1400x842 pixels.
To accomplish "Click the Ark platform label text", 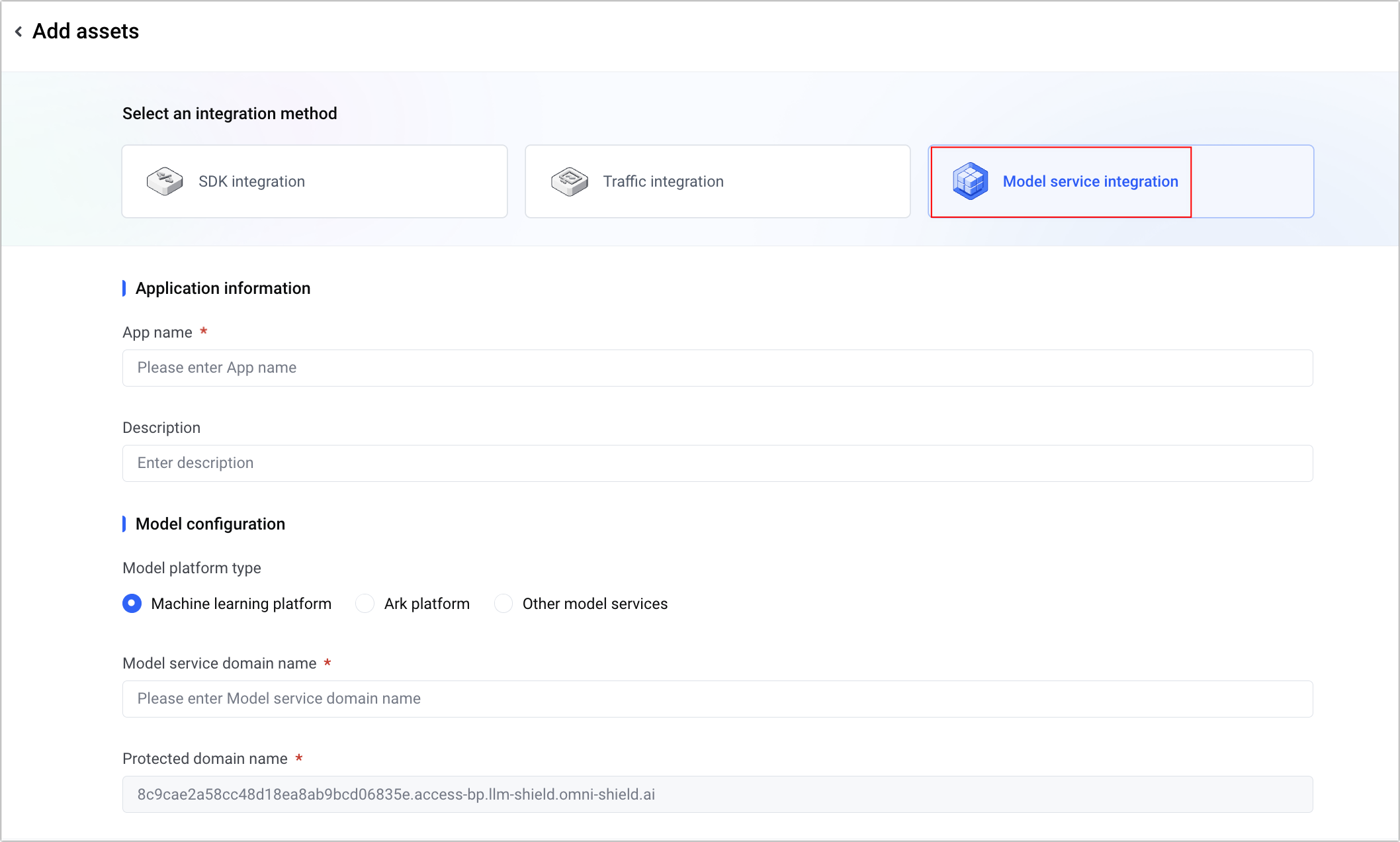I will click(427, 604).
